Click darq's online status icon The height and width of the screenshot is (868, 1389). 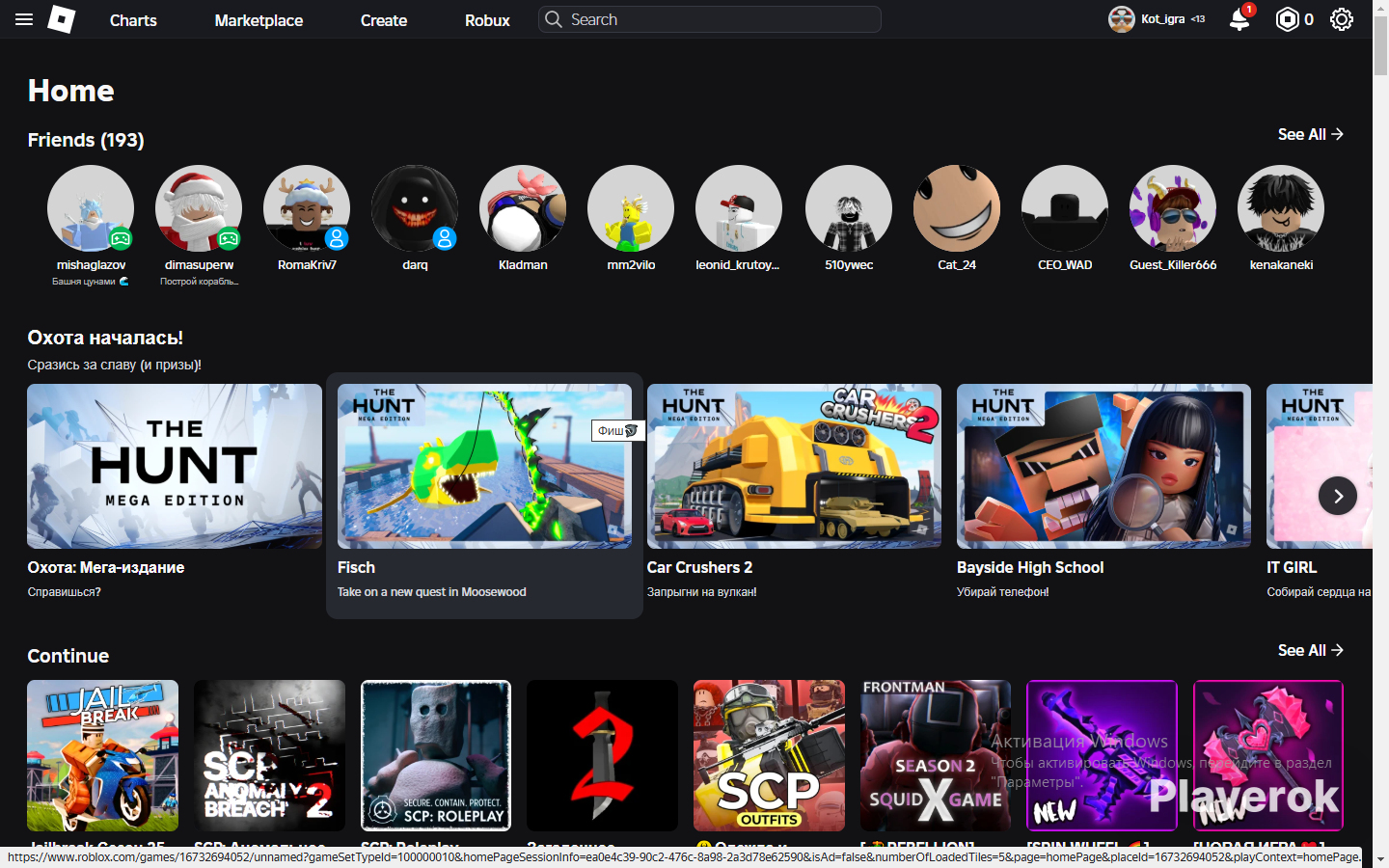tap(445, 238)
